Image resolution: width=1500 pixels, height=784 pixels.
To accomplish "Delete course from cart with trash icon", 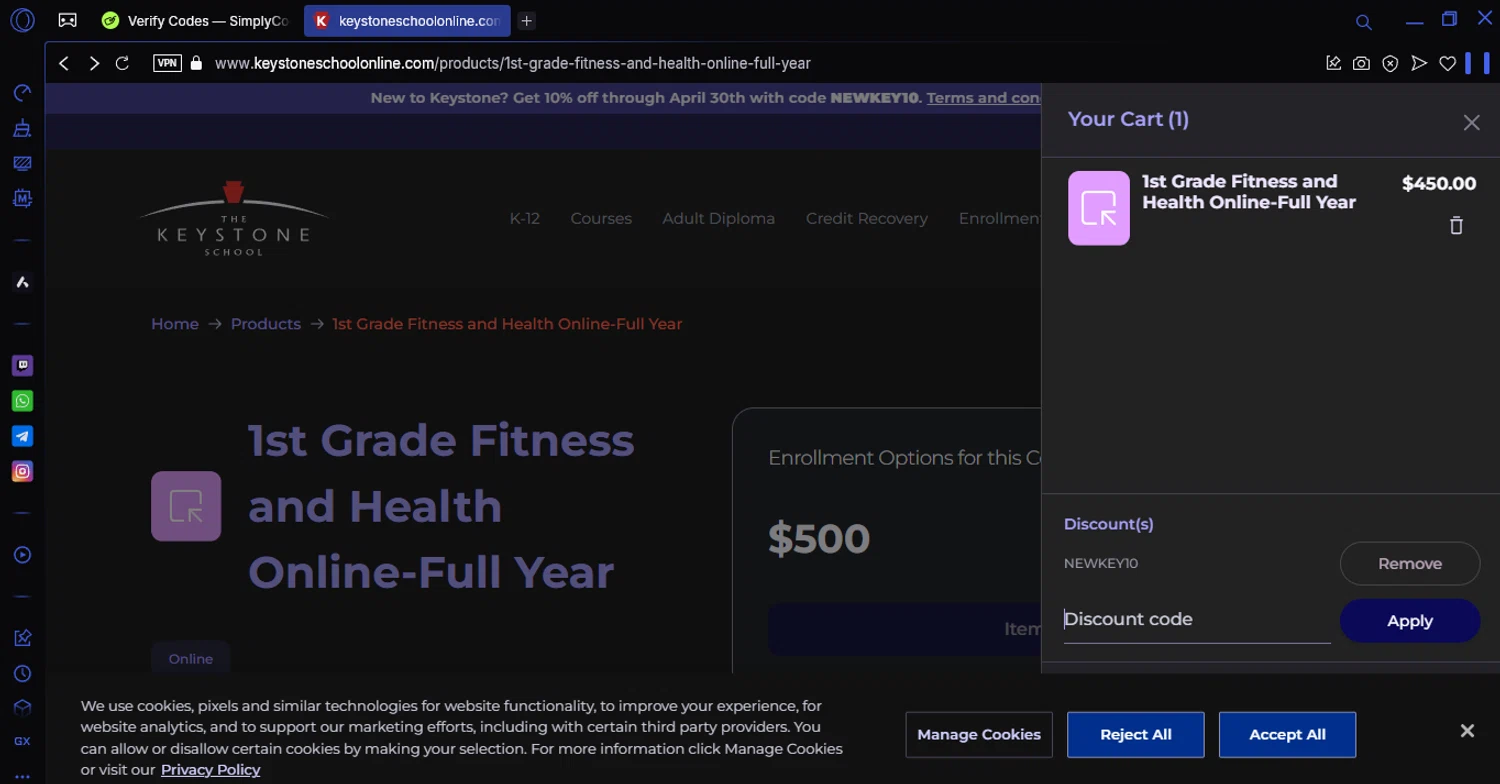I will [x=1456, y=225].
